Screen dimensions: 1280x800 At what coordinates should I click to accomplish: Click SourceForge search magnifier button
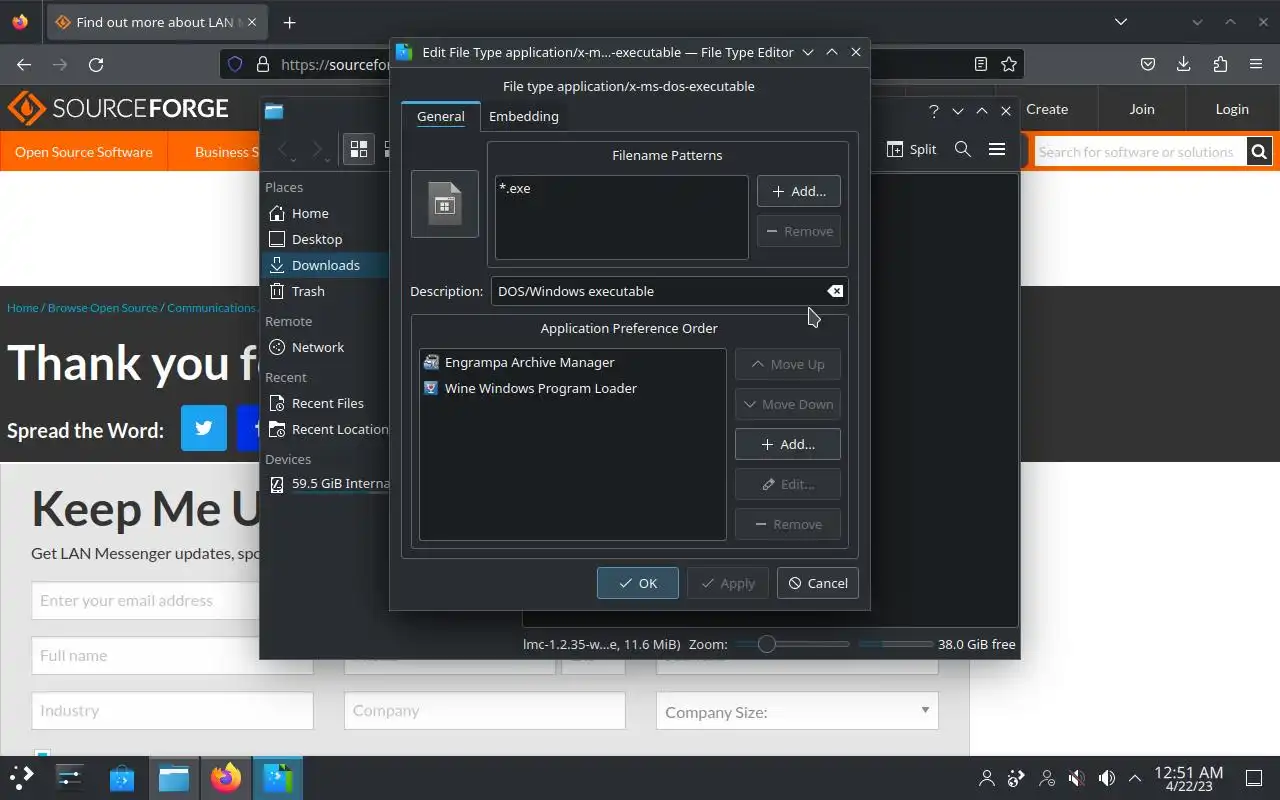1259,152
